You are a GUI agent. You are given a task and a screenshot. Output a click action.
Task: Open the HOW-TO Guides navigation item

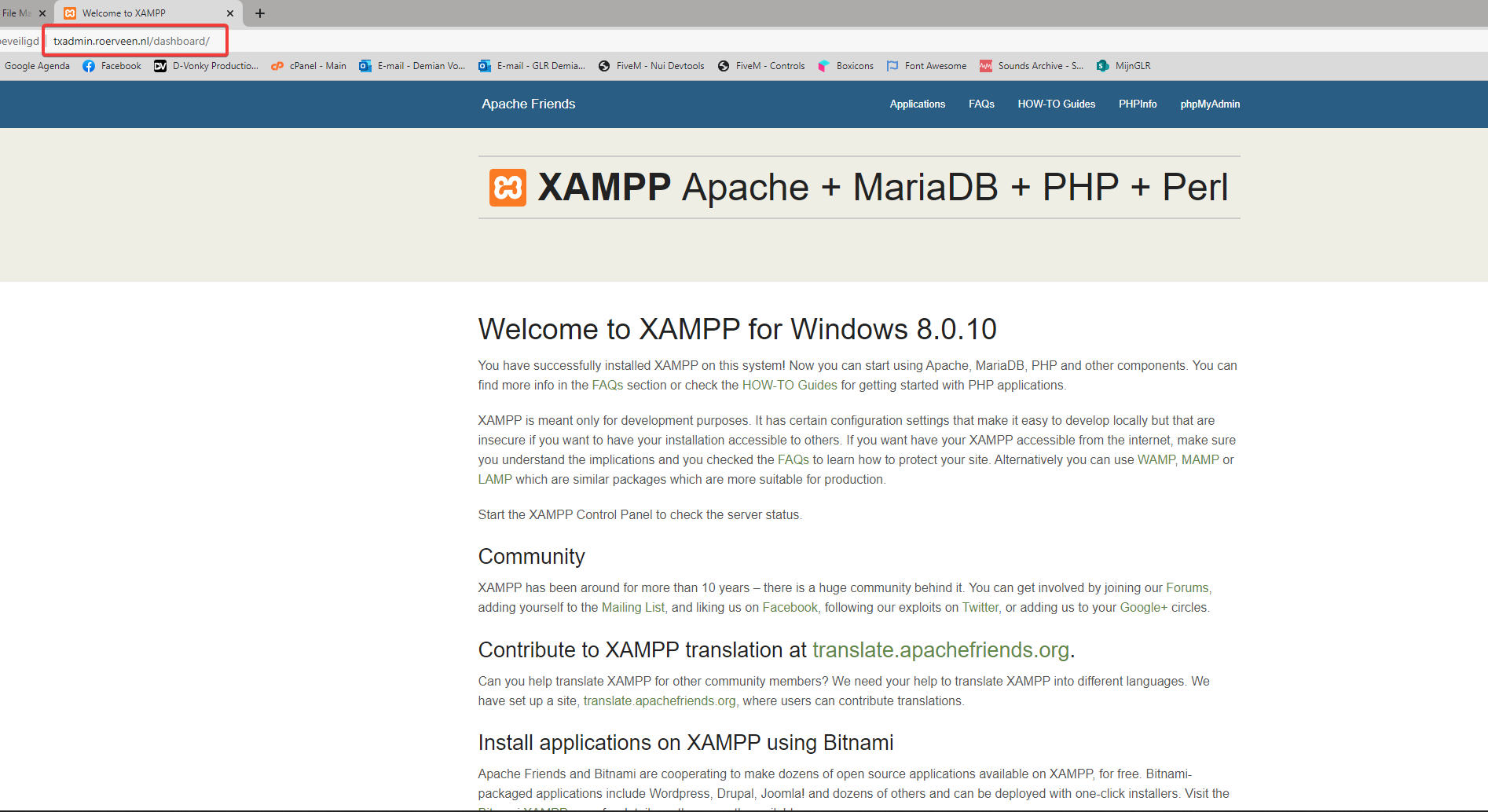pos(1056,104)
